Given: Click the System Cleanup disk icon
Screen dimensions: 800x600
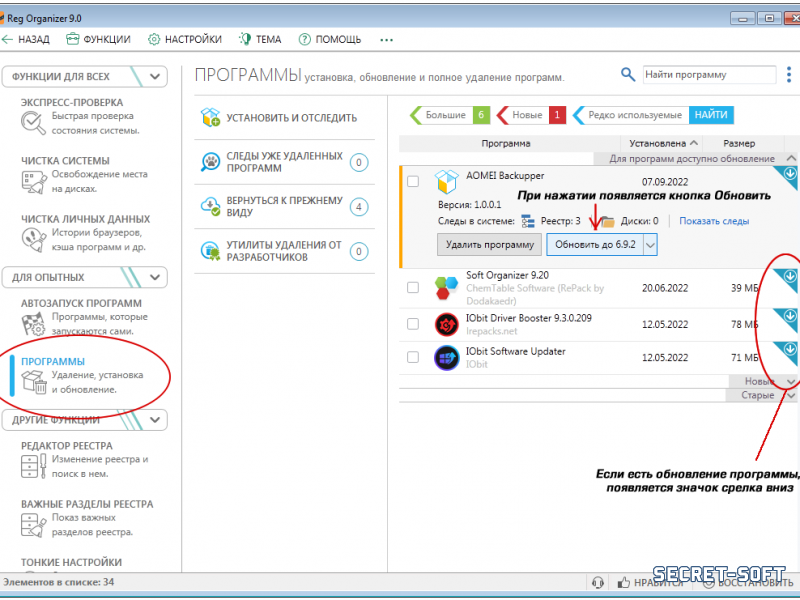Looking at the screenshot, I should click(32, 180).
